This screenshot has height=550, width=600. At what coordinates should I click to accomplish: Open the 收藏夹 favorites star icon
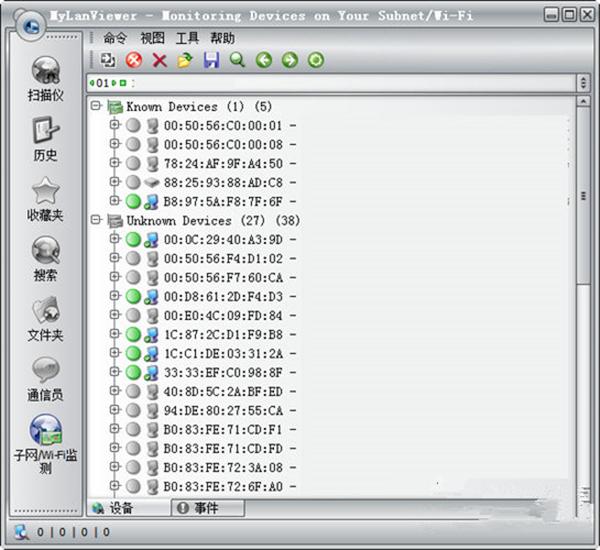(46, 190)
